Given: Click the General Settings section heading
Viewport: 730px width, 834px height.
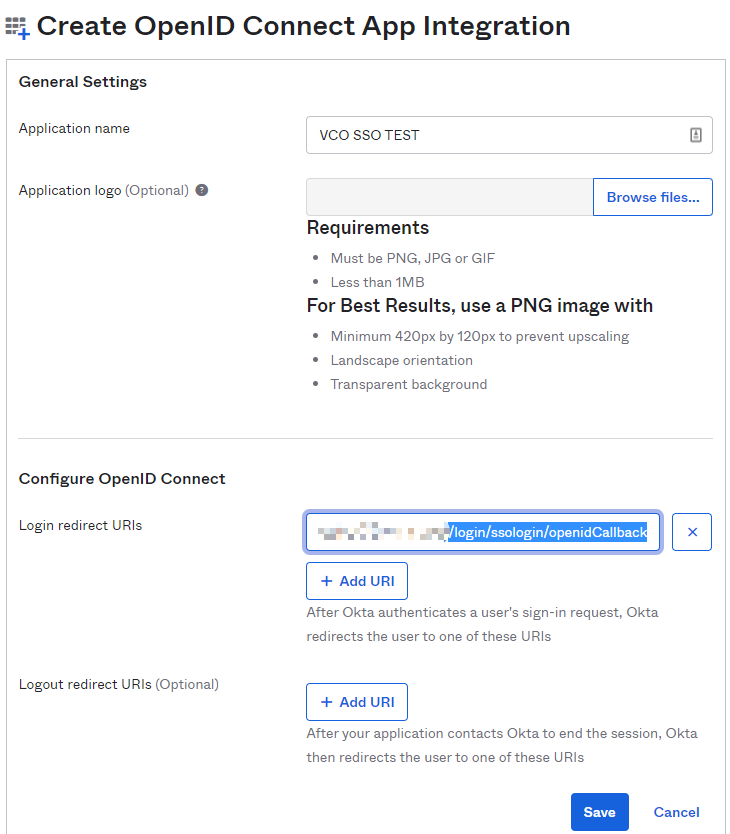Looking at the screenshot, I should coord(82,82).
